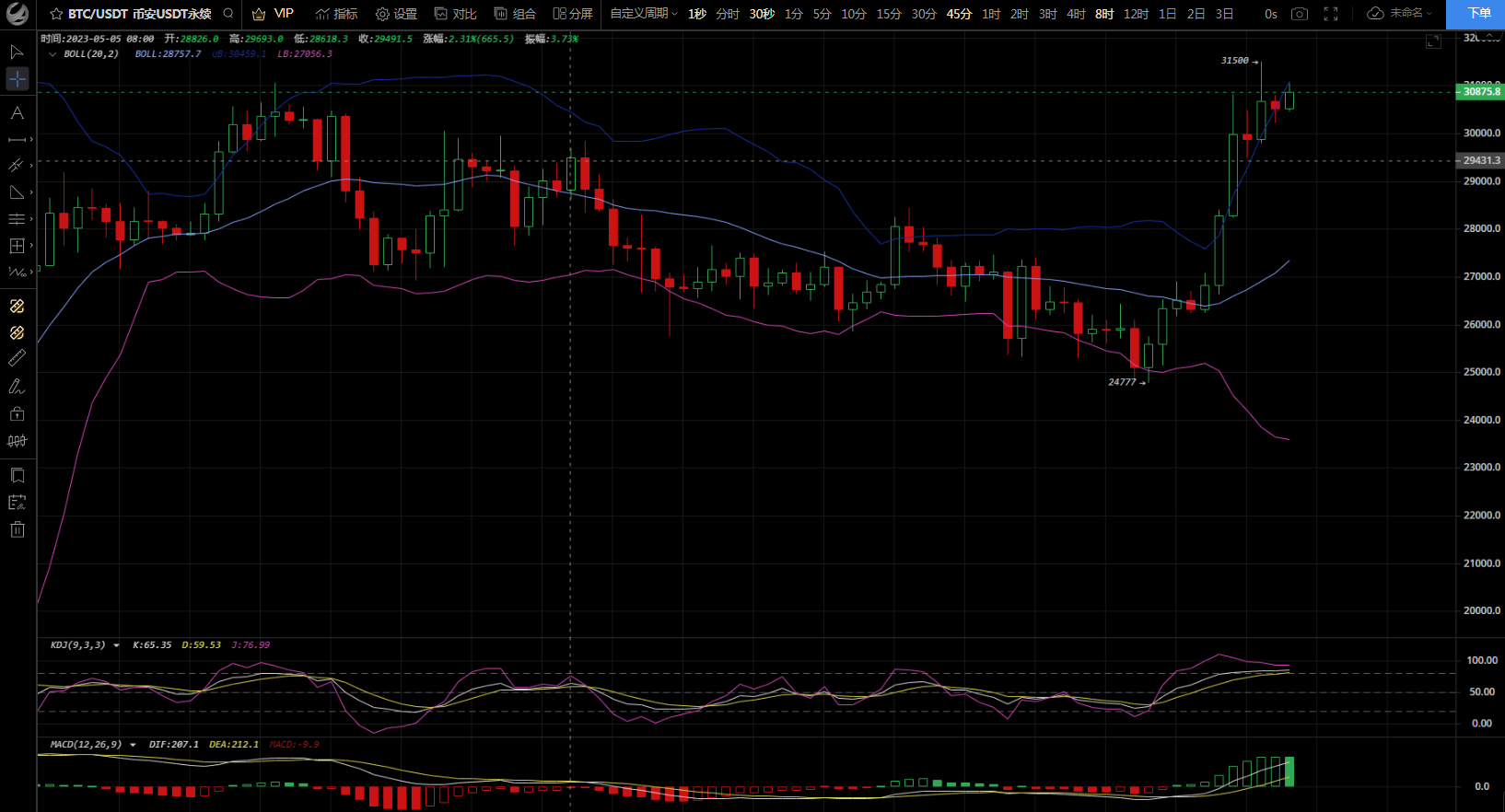Click the search icon beside BTC/USDT

(228, 14)
